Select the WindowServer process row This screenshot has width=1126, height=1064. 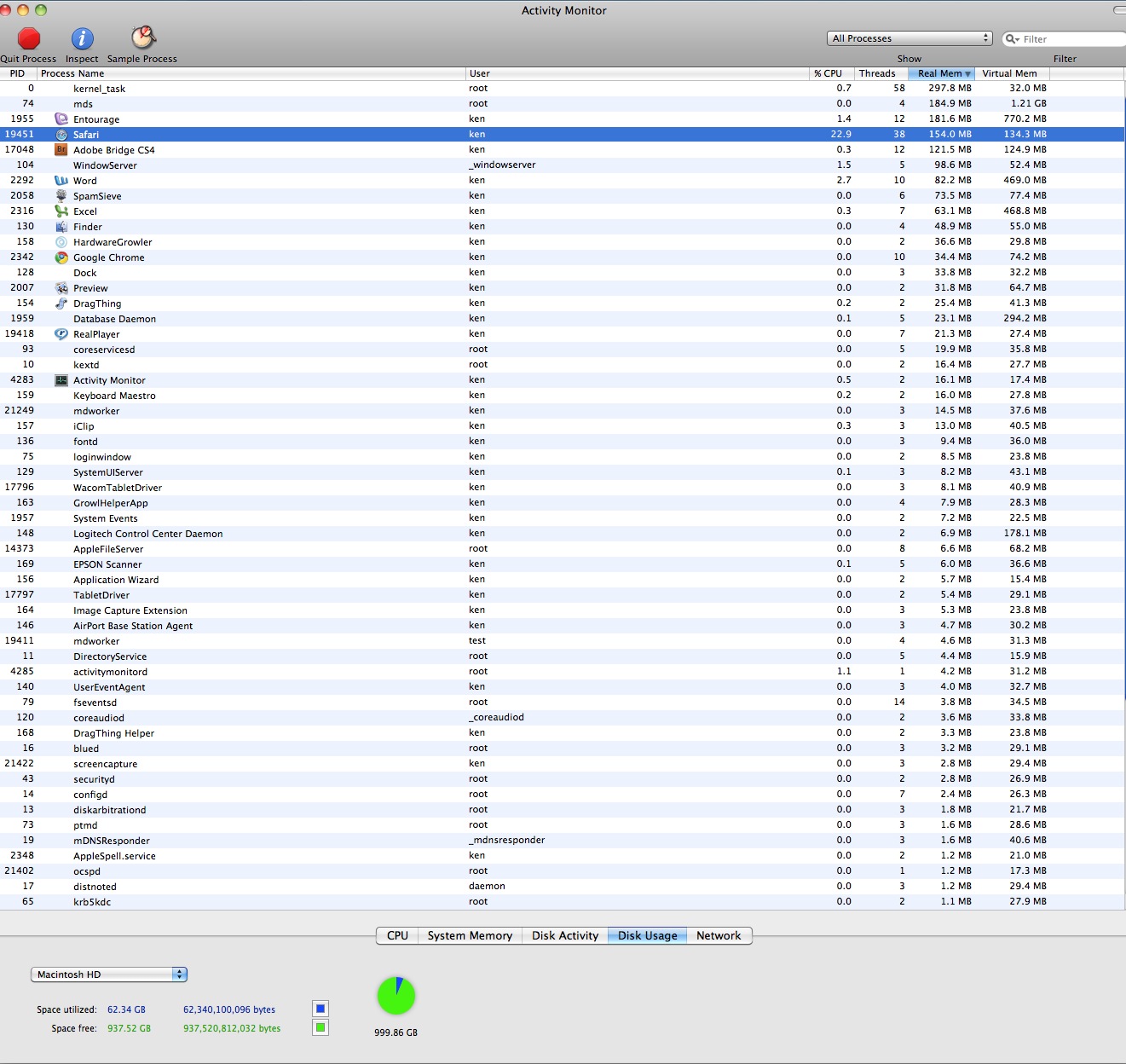pyautogui.click(x=563, y=165)
